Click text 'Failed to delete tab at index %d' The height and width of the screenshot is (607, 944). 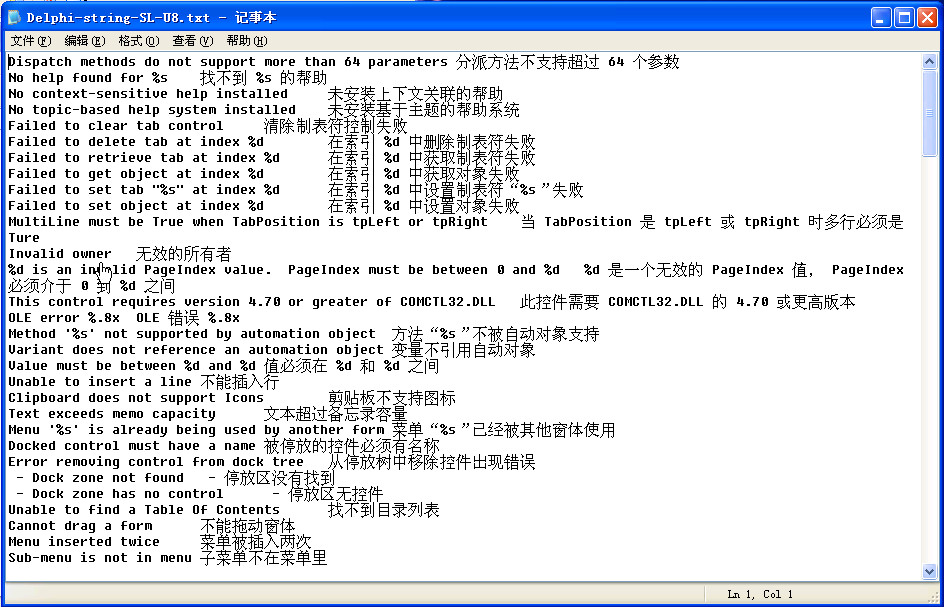click(136, 142)
